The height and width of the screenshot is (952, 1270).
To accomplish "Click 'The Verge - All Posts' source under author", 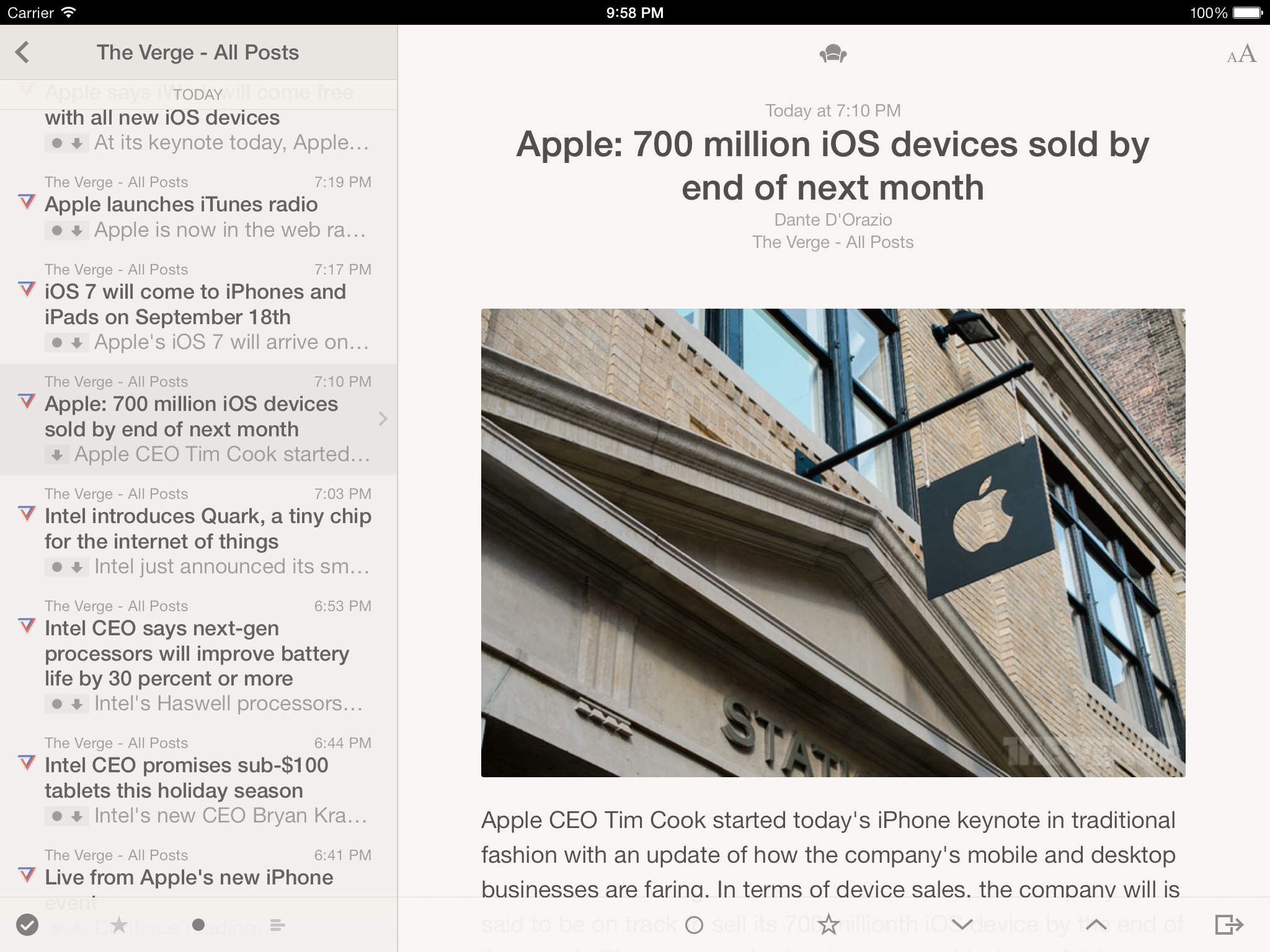I will tap(833, 242).
